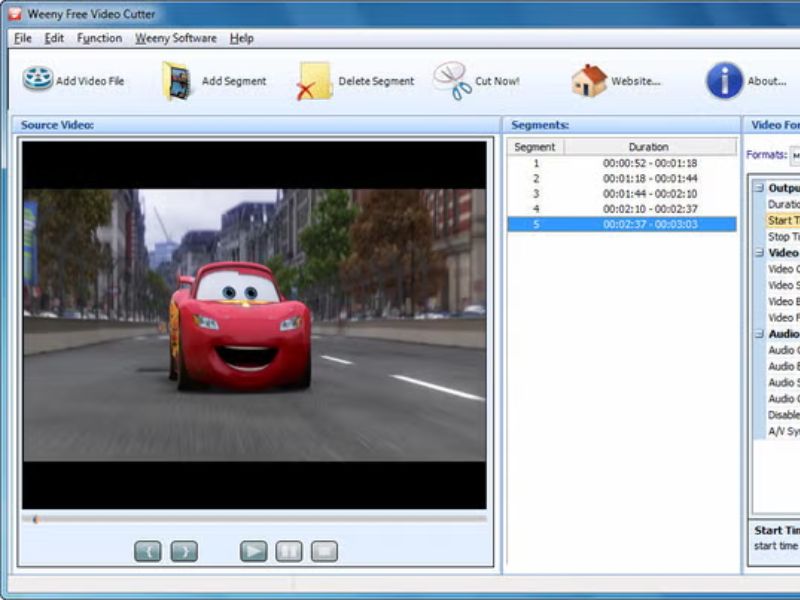Collapse the Video properties group
This screenshot has width=800, height=600.
click(x=759, y=253)
